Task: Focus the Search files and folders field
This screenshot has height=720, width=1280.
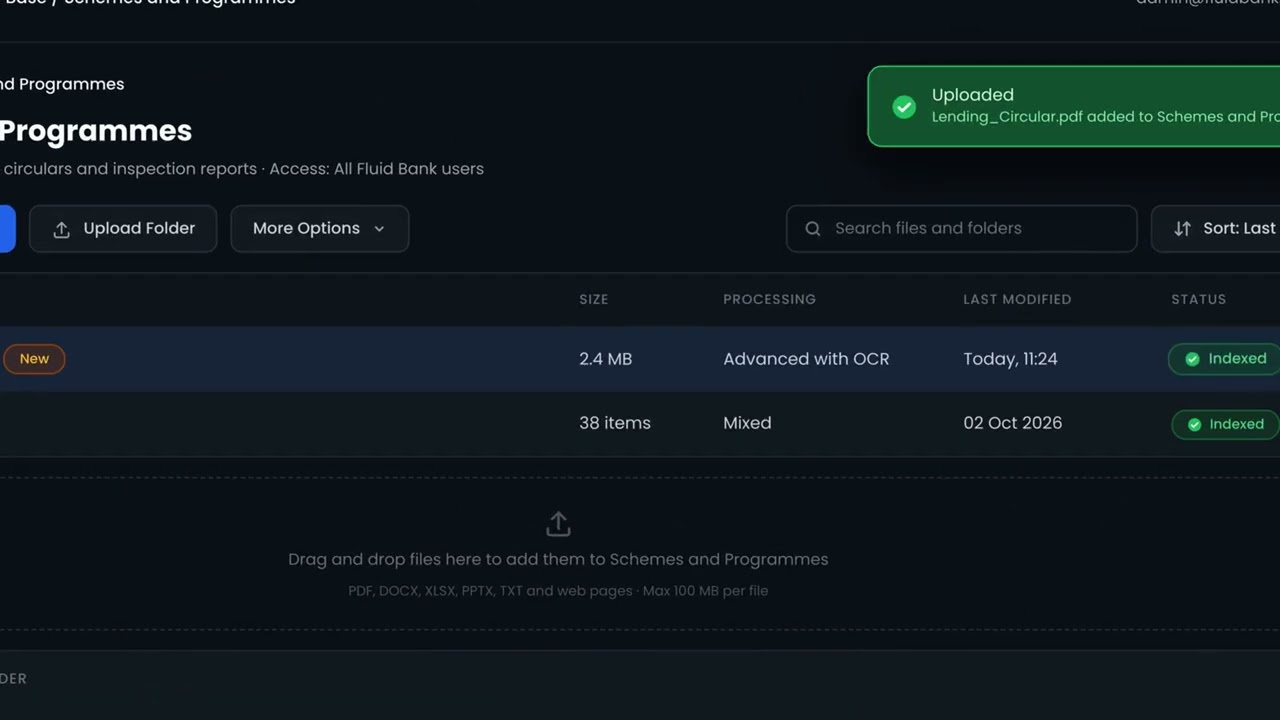Action: coord(961,229)
